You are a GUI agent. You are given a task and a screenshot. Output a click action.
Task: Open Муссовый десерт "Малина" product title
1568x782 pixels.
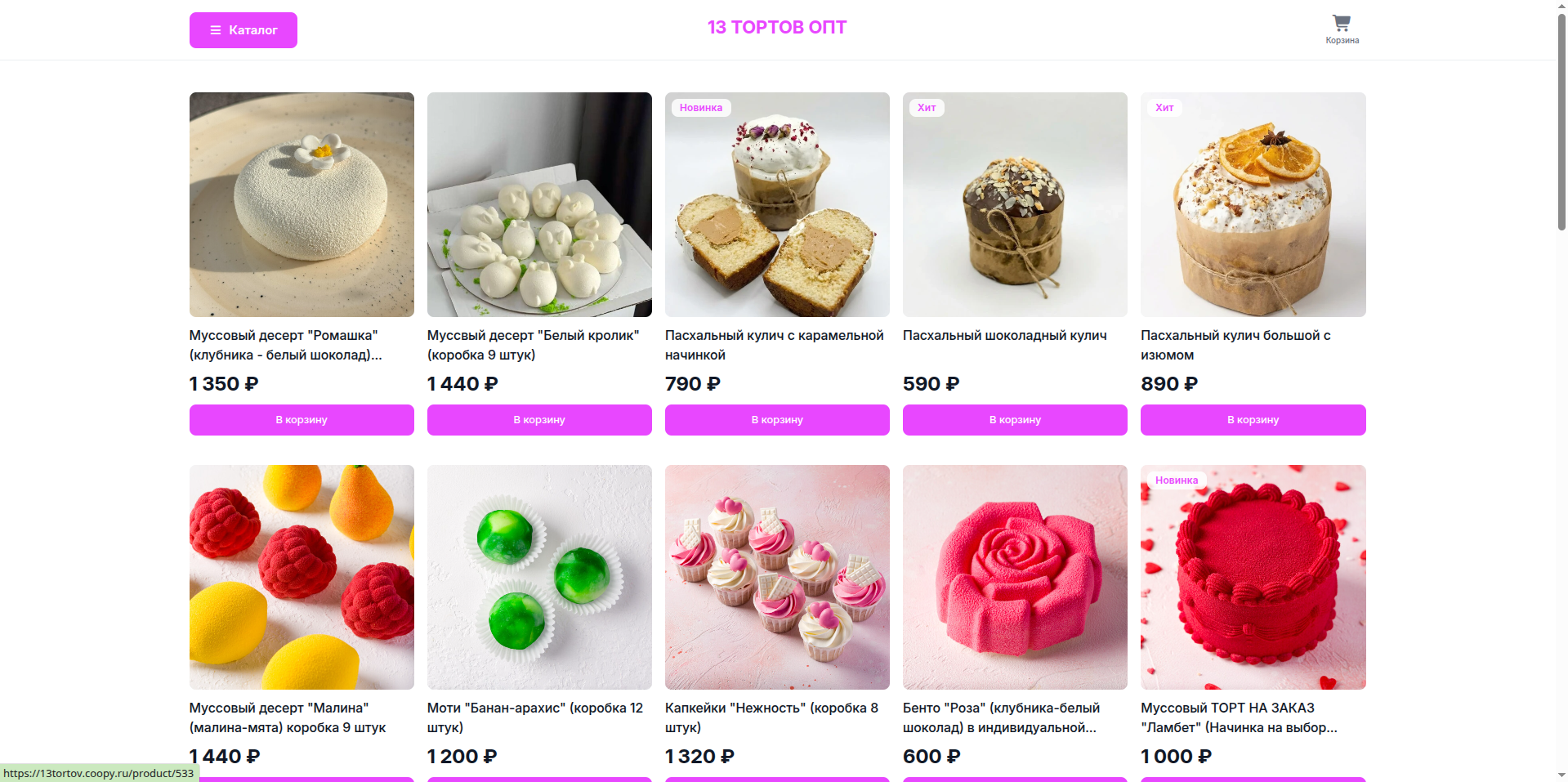288,717
